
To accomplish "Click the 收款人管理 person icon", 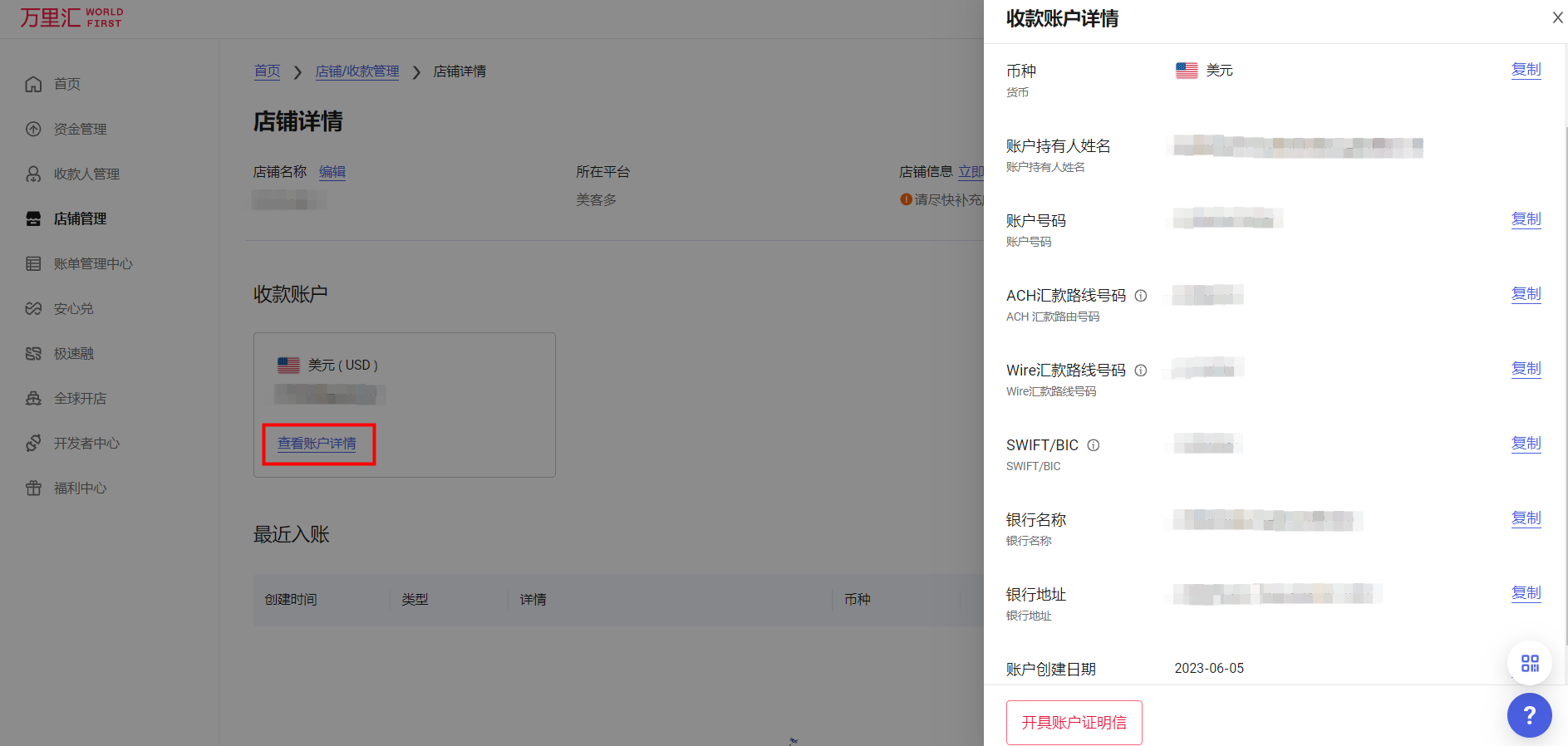I will (x=33, y=174).
